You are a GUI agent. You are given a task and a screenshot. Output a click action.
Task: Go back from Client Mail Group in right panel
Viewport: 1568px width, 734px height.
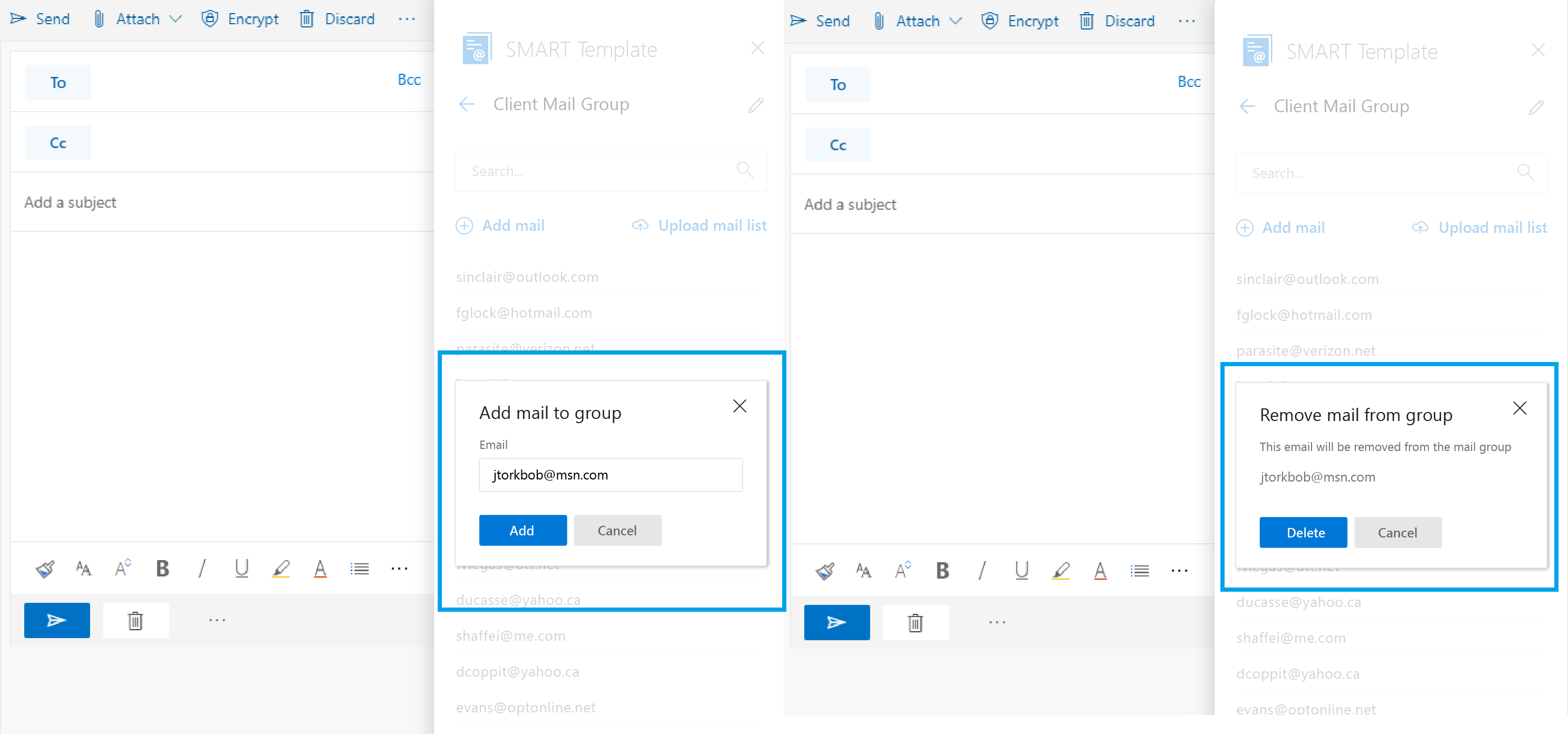pyautogui.click(x=1247, y=106)
